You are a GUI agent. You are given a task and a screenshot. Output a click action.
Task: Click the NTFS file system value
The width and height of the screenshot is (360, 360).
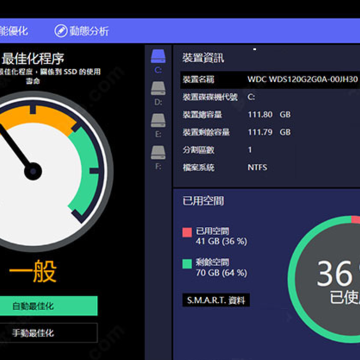click(257, 167)
